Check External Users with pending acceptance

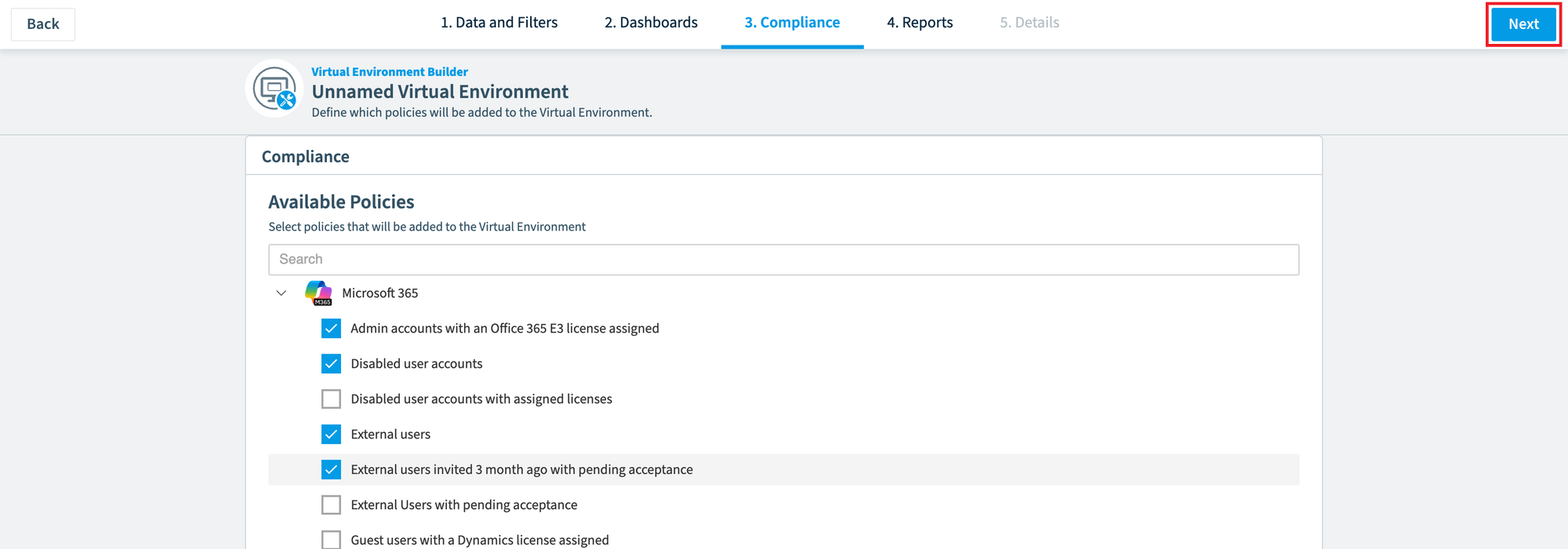[331, 504]
